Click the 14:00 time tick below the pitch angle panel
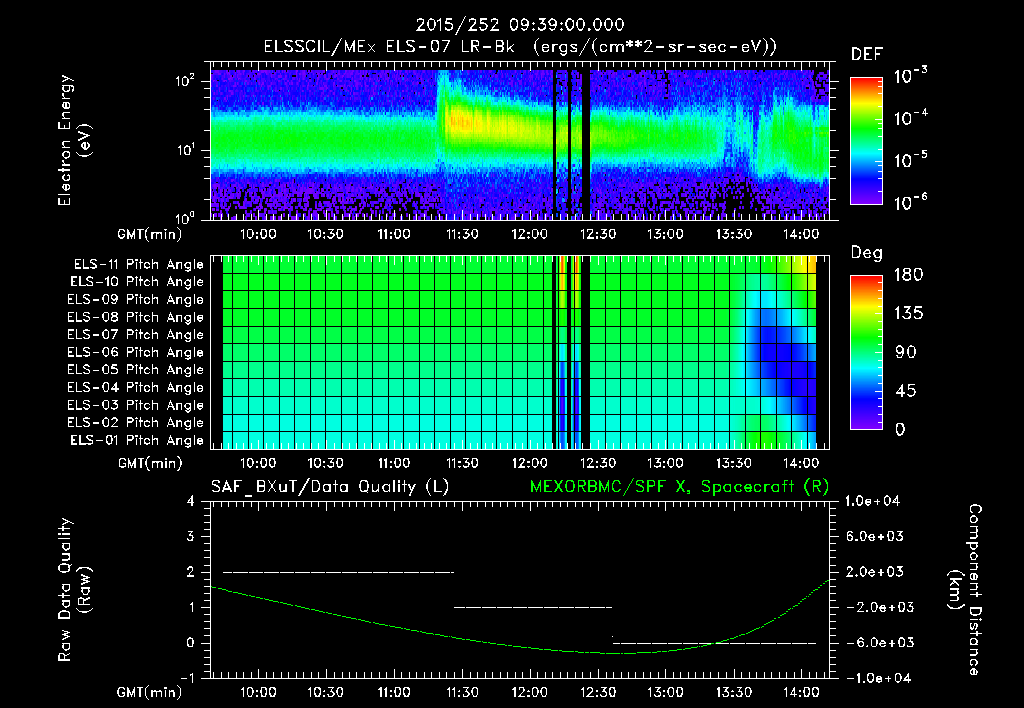Viewport: 1024px width, 708px height. 801,463
